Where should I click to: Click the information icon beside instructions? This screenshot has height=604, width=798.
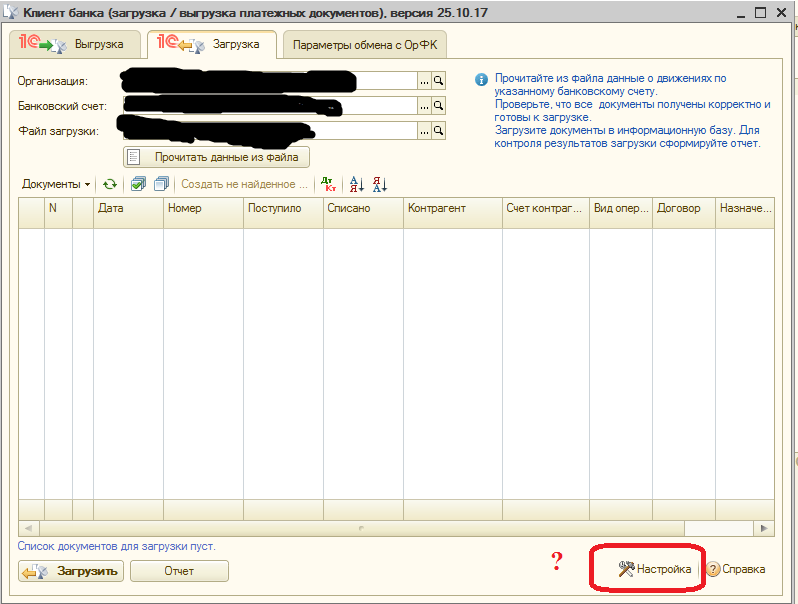click(x=481, y=80)
